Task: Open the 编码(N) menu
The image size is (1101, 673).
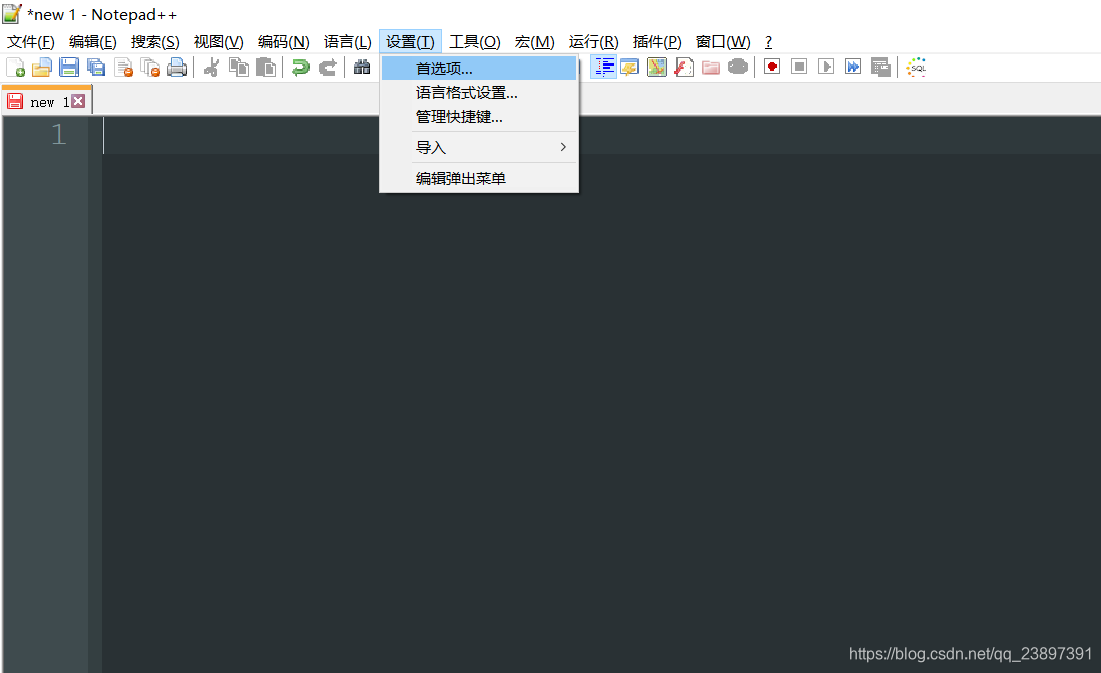Action: pyautogui.click(x=284, y=41)
